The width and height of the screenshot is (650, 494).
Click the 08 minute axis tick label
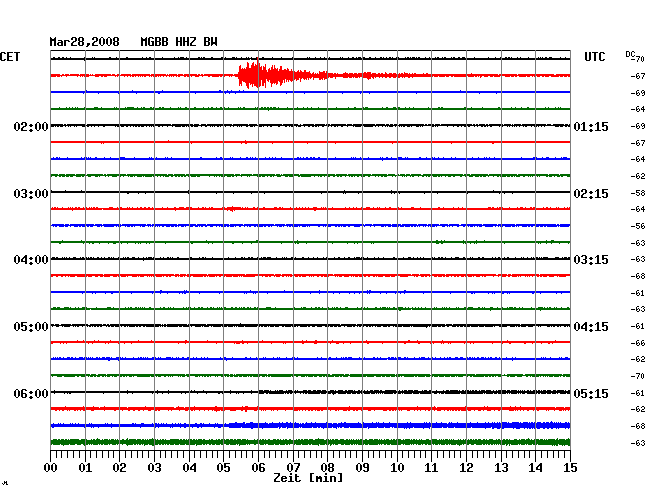pyautogui.click(x=327, y=468)
